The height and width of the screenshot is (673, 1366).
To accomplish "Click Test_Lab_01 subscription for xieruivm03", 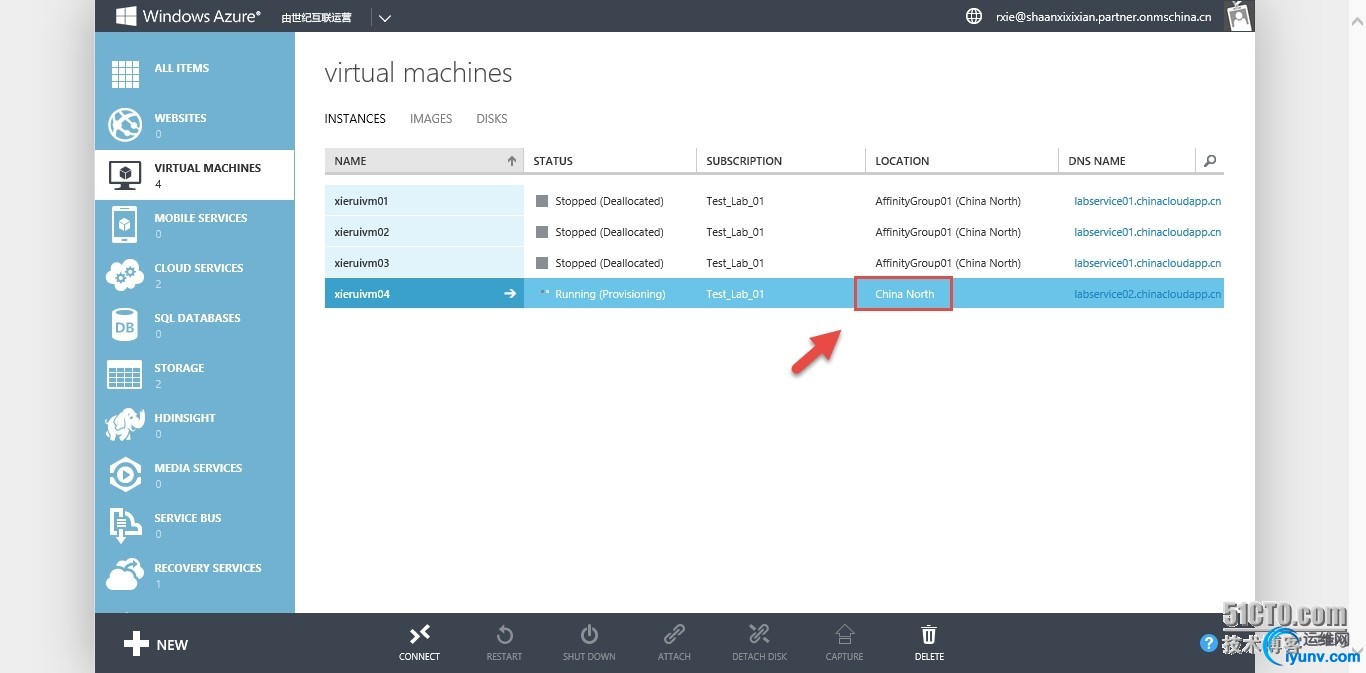I will [x=735, y=263].
